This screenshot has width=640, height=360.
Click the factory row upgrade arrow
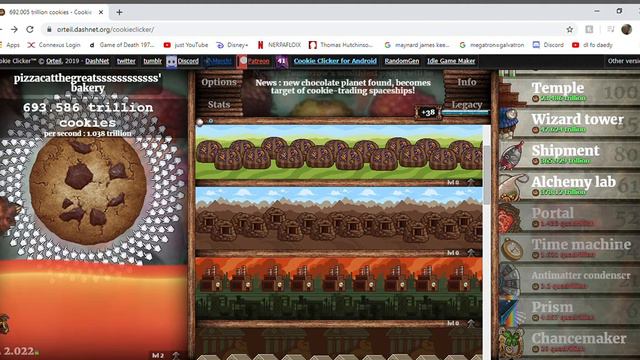click(471, 323)
